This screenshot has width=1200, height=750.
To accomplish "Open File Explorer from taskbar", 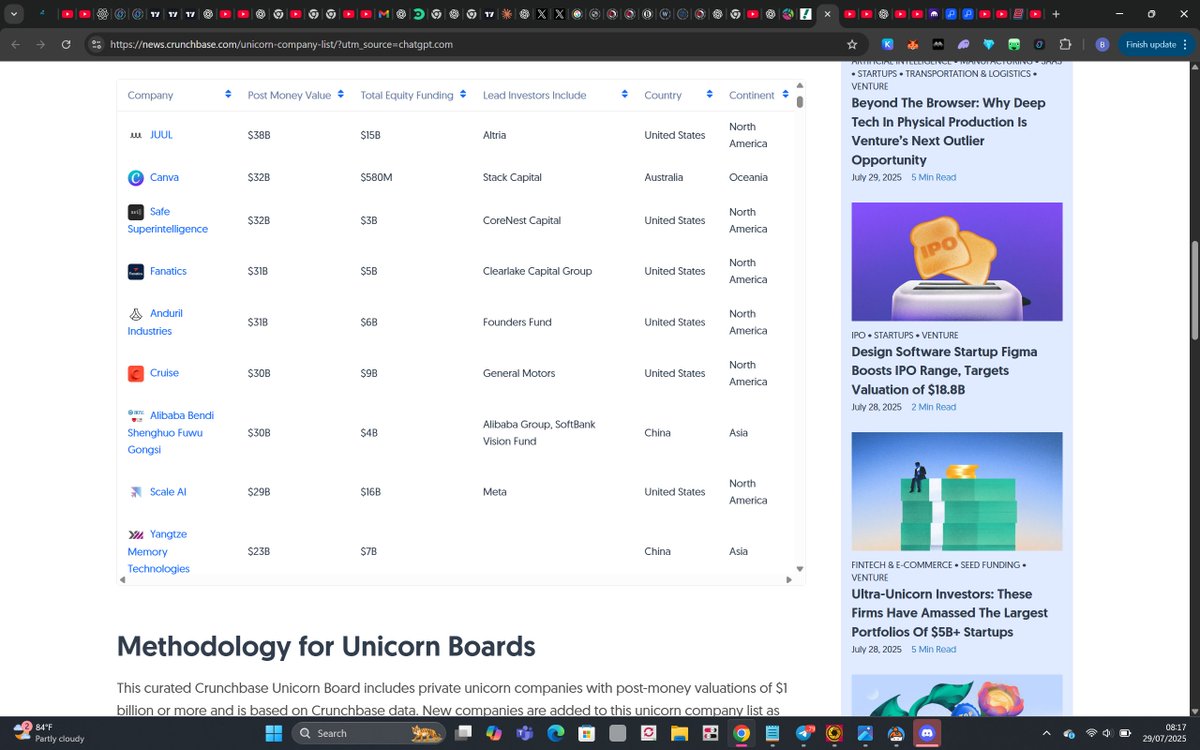I will [x=679, y=733].
